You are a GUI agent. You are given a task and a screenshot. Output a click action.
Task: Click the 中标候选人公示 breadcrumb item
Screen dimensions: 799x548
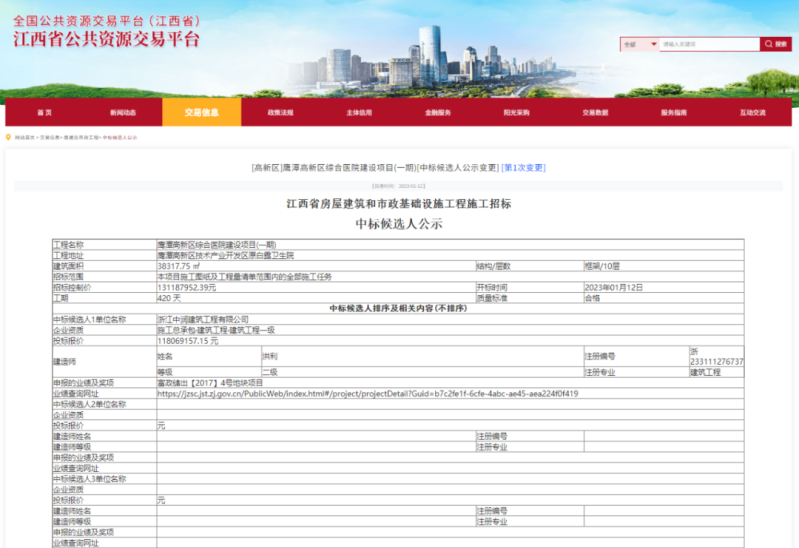(120, 137)
